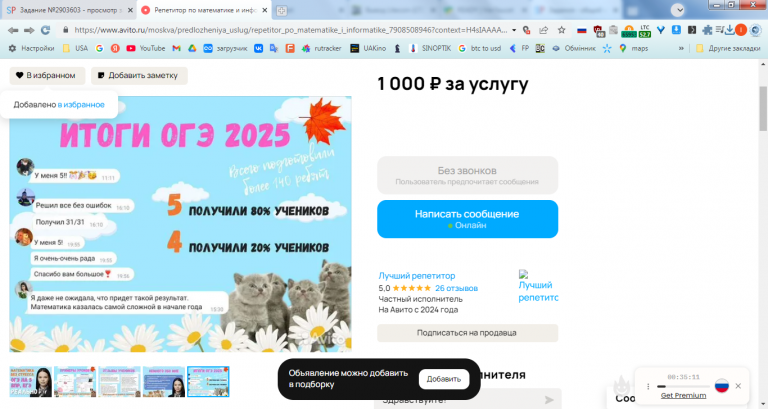Click the page vertical scrollbar
This screenshot has height=409, width=768.
[763, 109]
